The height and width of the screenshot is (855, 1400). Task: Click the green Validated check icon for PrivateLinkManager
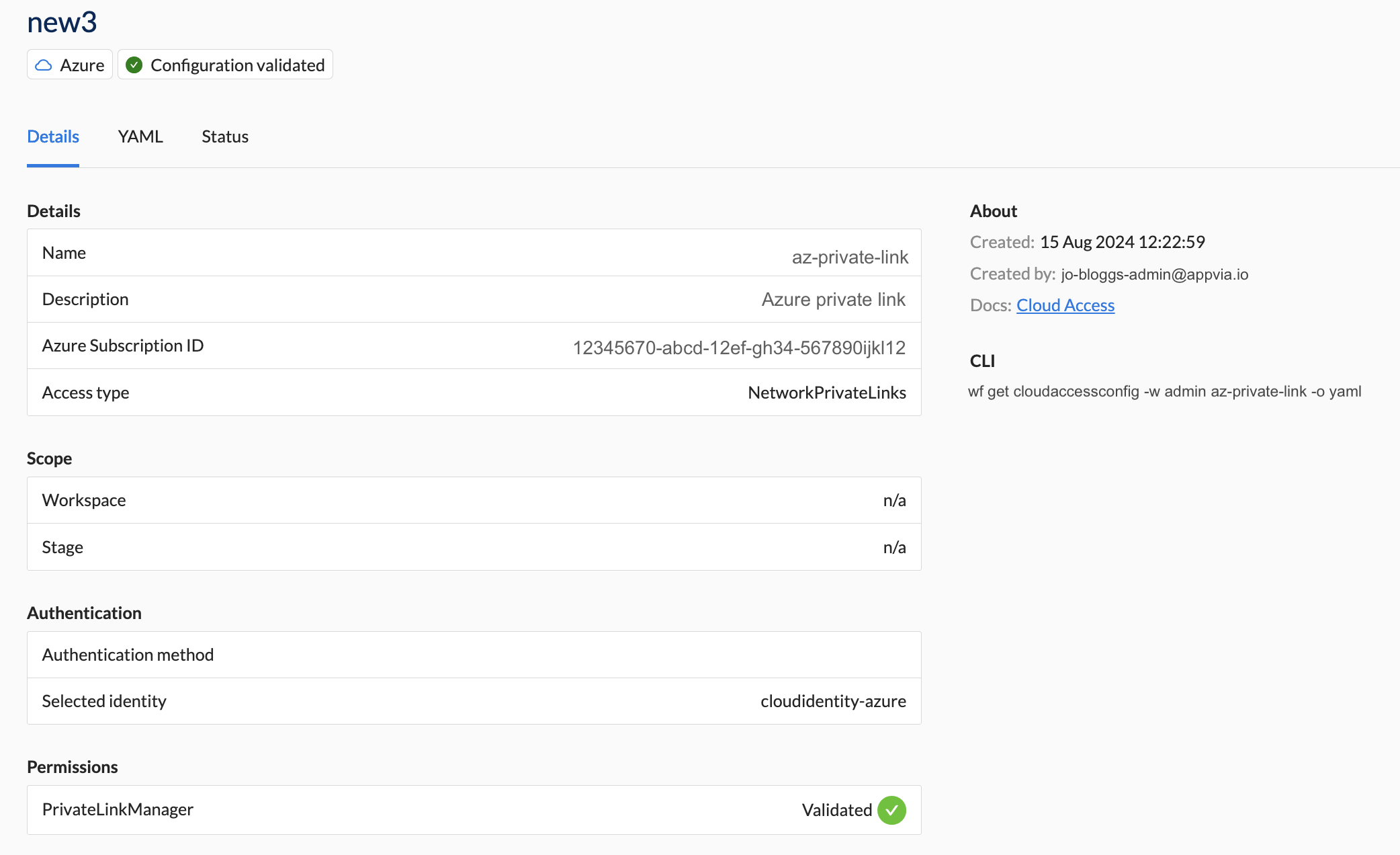coord(891,810)
